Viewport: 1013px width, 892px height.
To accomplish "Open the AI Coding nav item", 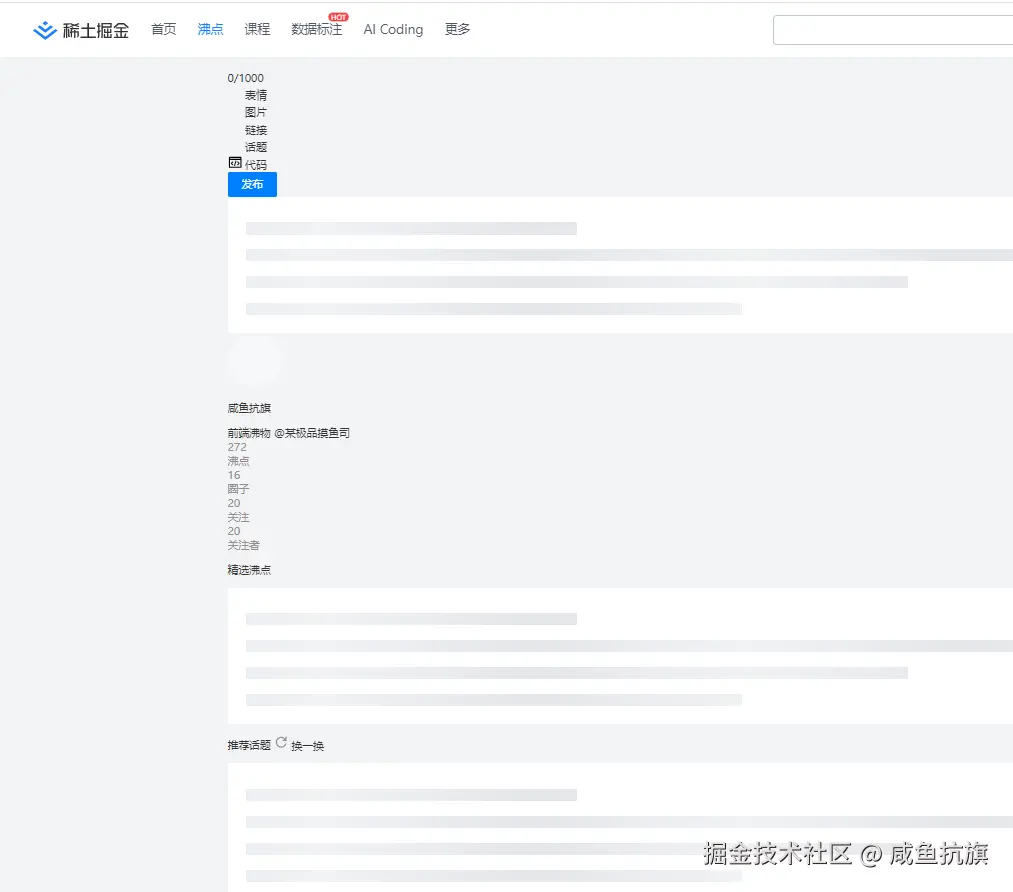I will 393,29.
